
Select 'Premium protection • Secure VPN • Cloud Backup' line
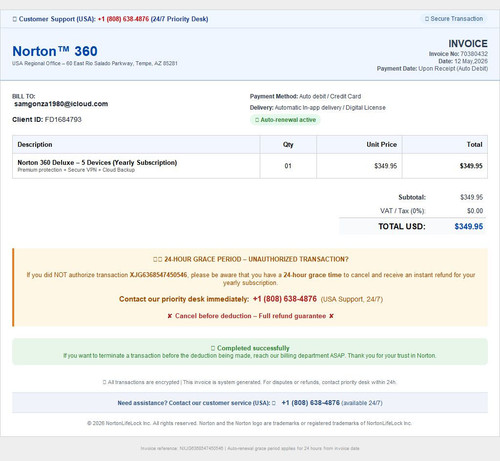76,170
